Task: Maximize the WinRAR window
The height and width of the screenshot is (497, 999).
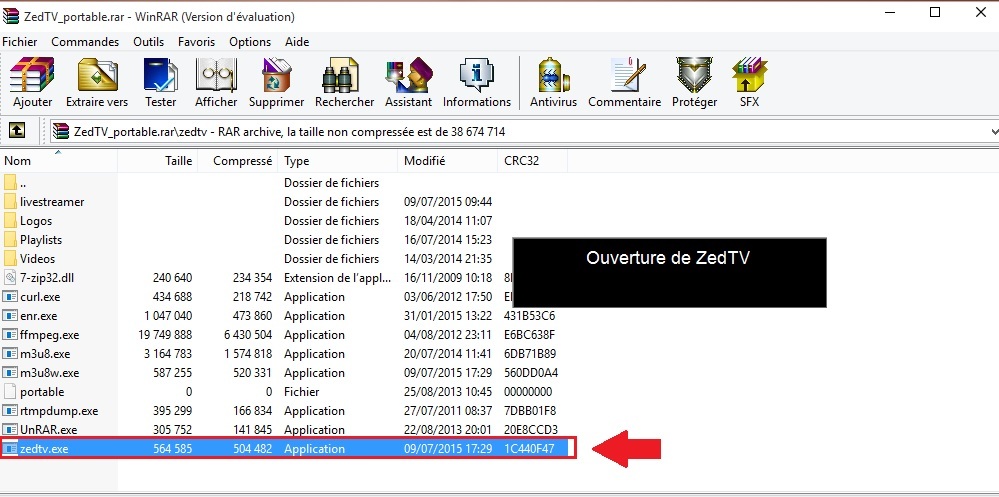Action: pyautogui.click(x=935, y=12)
